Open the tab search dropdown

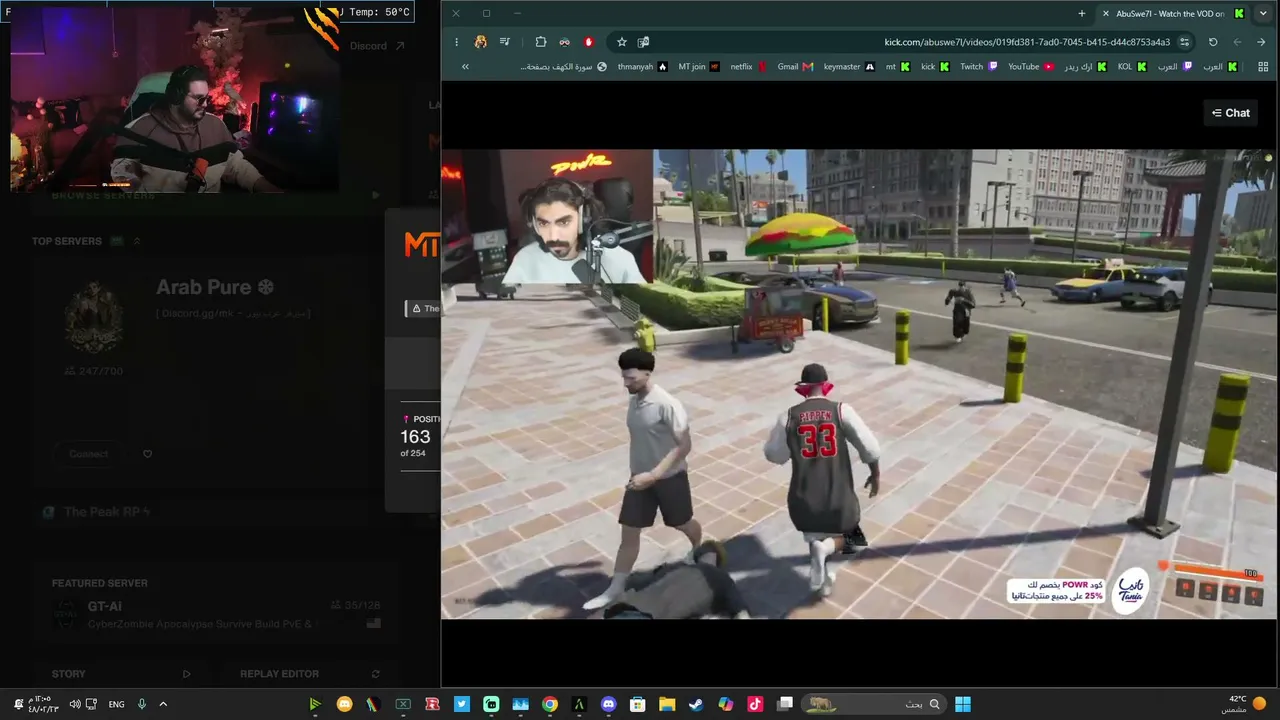pyautogui.click(x=1263, y=13)
